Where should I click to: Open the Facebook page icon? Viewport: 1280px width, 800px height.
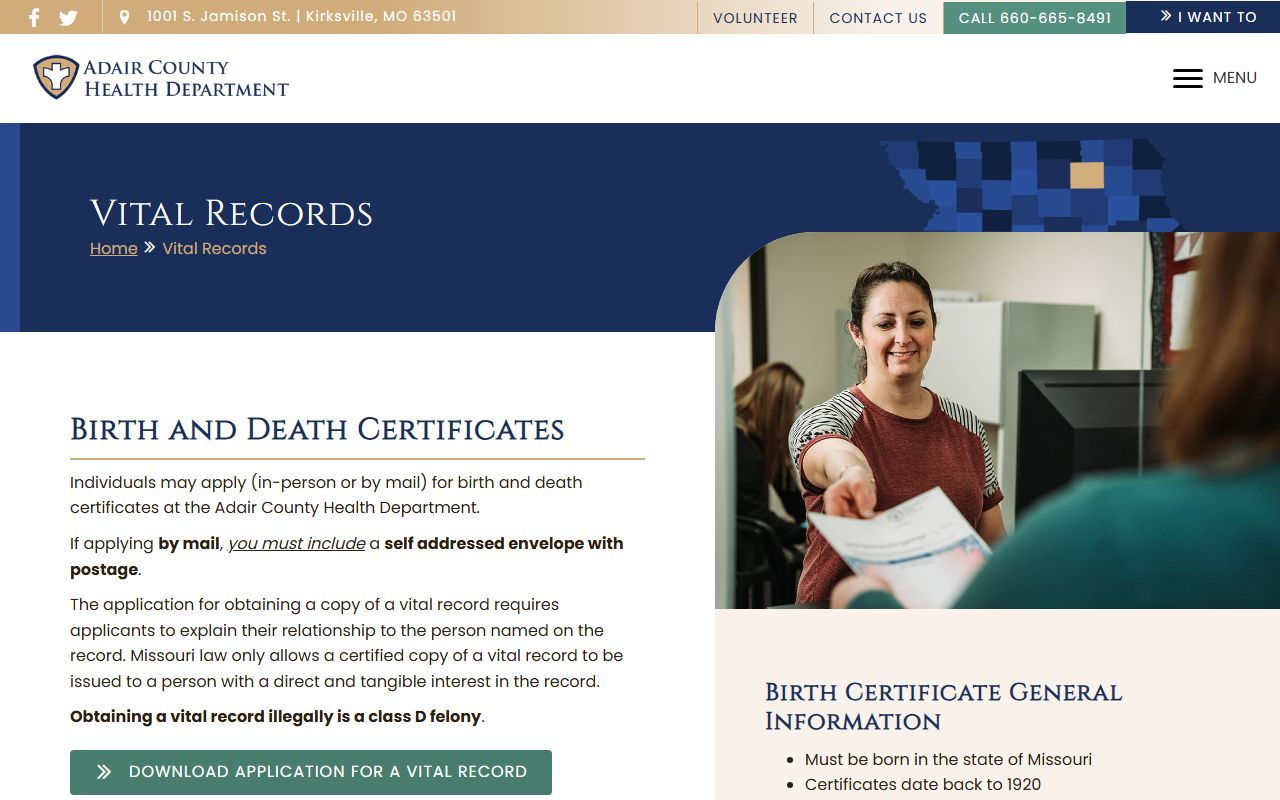point(34,17)
